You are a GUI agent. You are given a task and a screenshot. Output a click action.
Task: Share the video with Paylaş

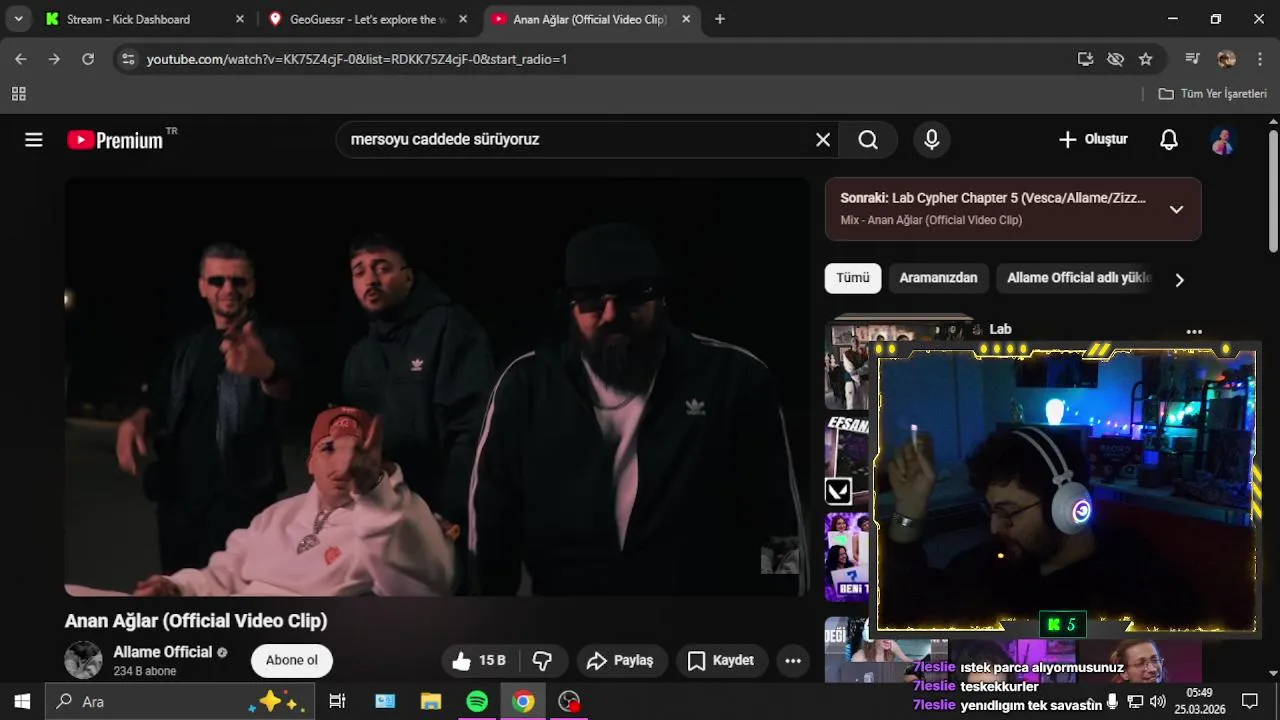tap(620, 660)
